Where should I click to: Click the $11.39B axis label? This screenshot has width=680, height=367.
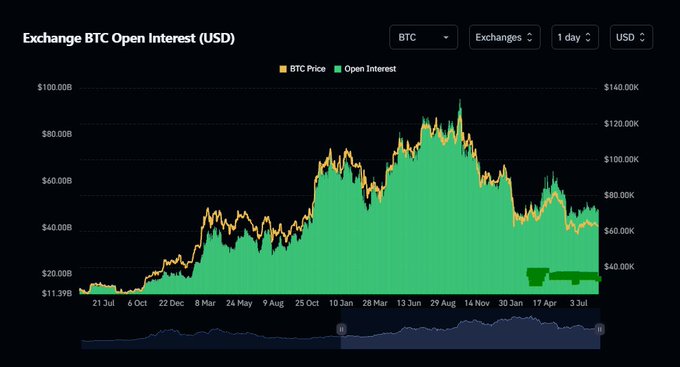(x=57, y=294)
